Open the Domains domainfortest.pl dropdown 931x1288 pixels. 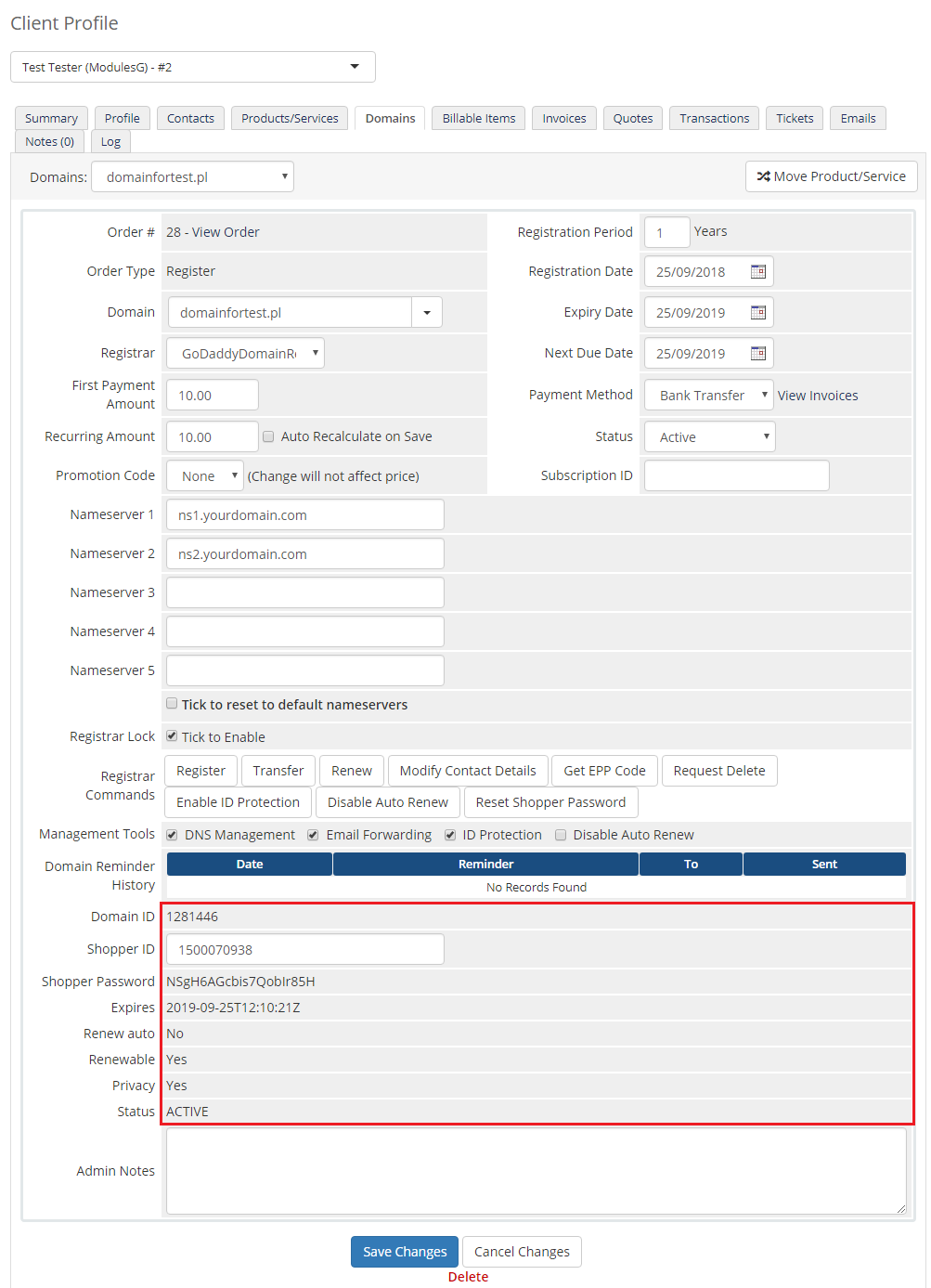pos(193,176)
